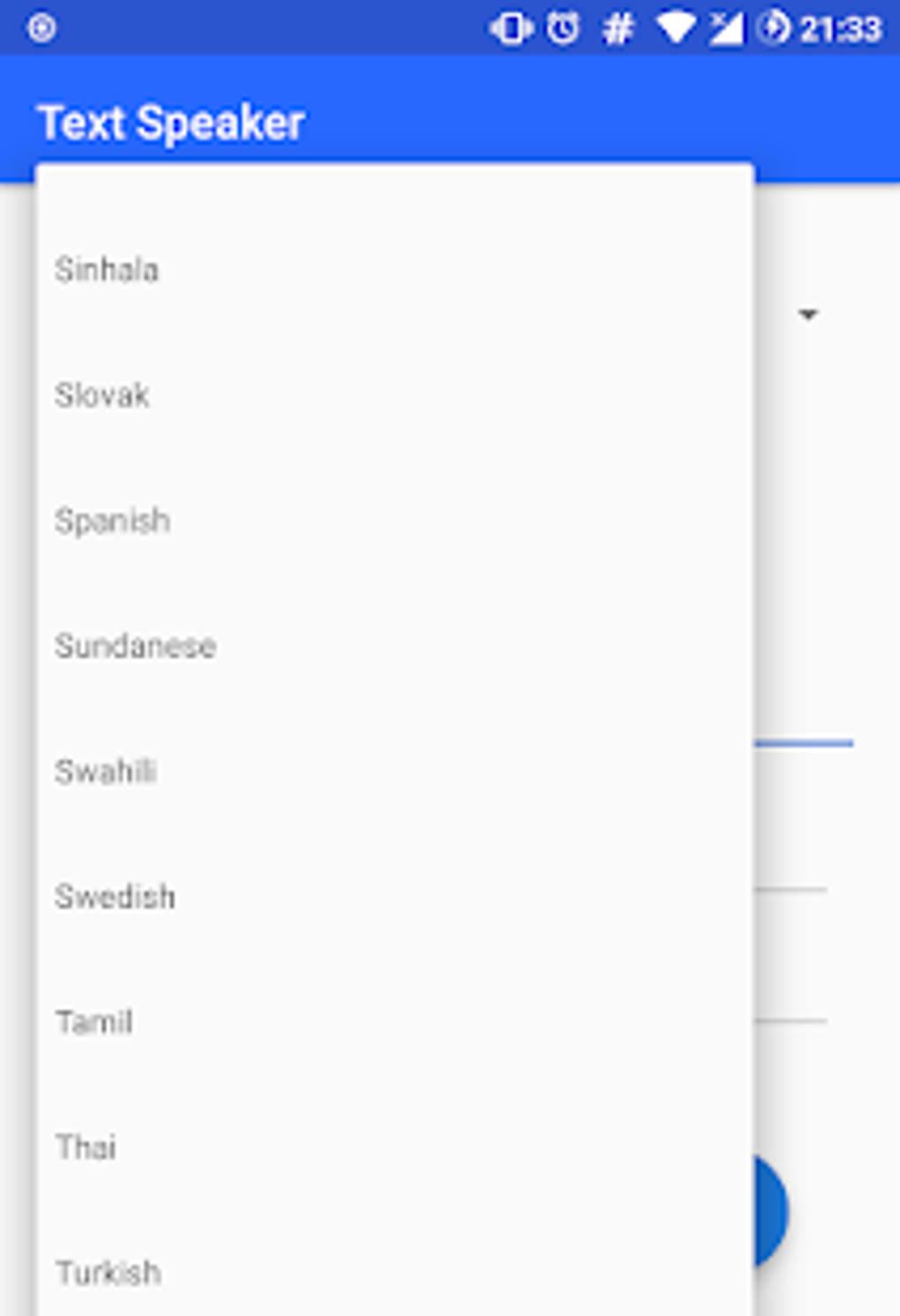Tap the vibrate mode status icon
The height and width of the screenshot is (1316, 900).
coord(511,28)
